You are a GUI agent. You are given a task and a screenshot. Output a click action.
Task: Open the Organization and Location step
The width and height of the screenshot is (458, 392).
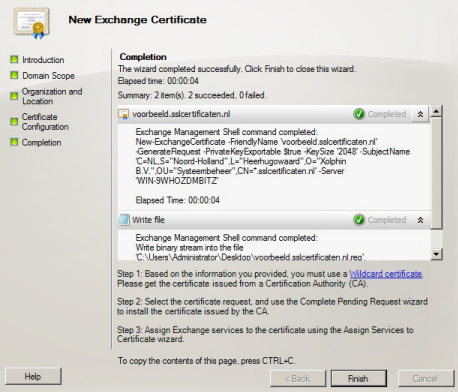click(x=52, y=96)
